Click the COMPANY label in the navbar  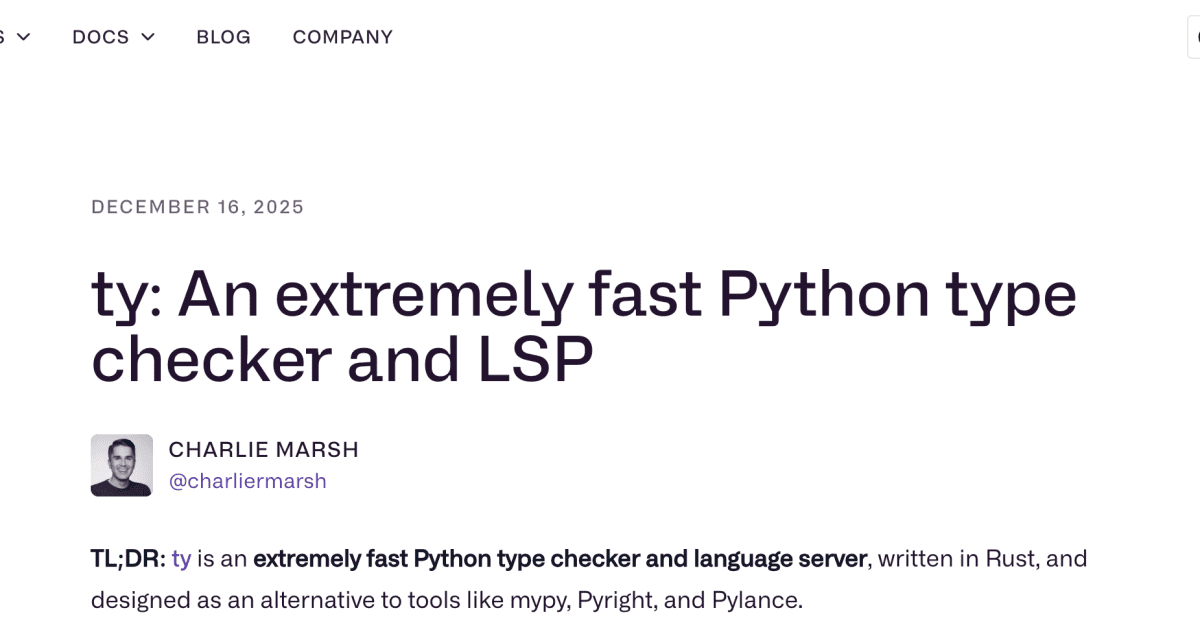(342, 37)
